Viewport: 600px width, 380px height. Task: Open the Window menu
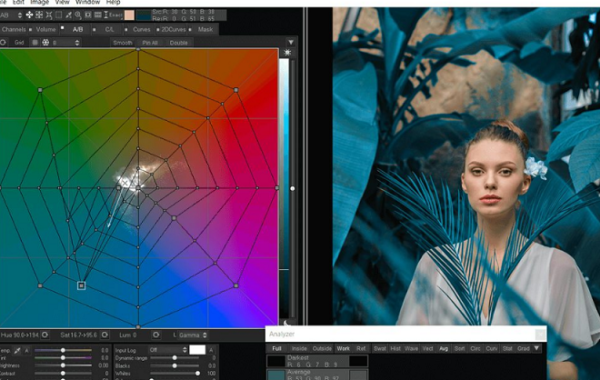87,2
